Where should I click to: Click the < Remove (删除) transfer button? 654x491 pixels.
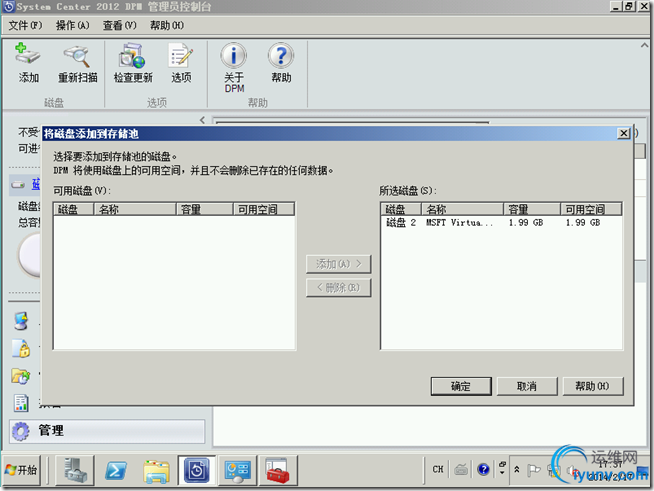click(x=338, y=287)
